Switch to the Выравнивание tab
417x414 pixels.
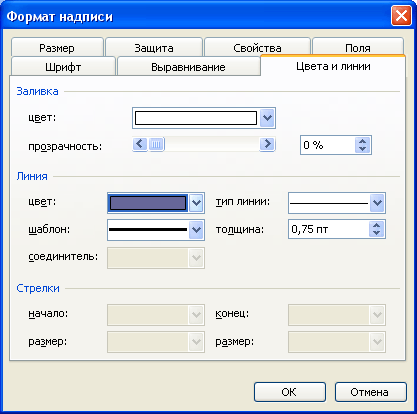[x=188, y=67]
